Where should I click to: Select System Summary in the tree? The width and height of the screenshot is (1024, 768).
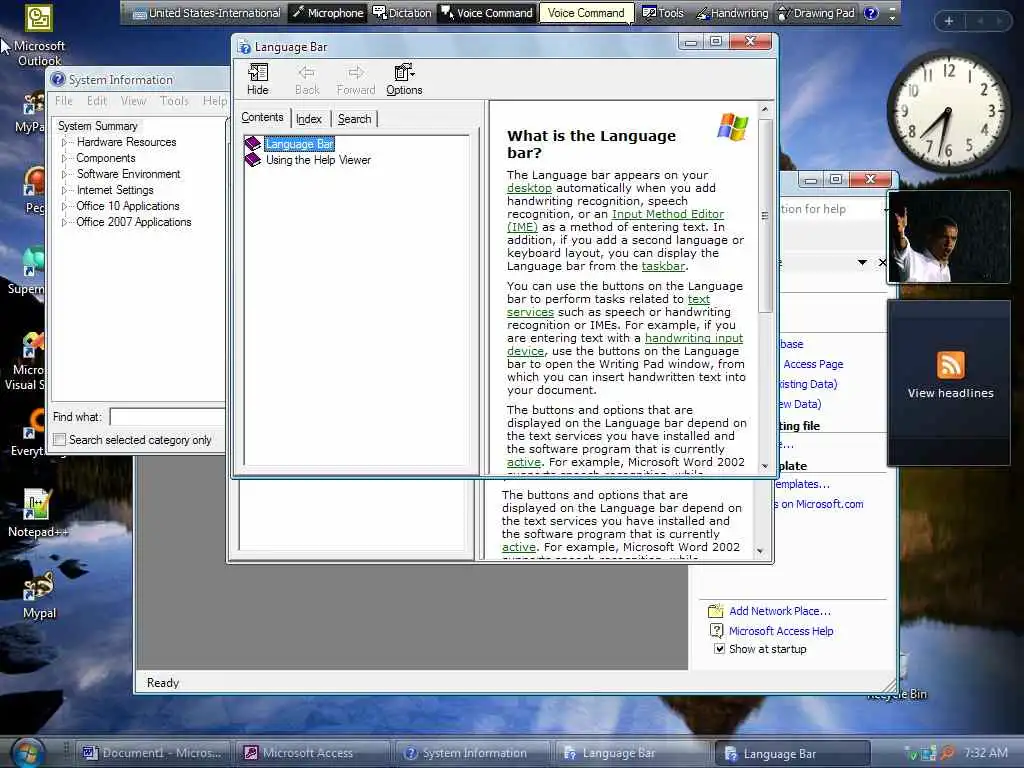pyautogui.click(x=97, y=126)
